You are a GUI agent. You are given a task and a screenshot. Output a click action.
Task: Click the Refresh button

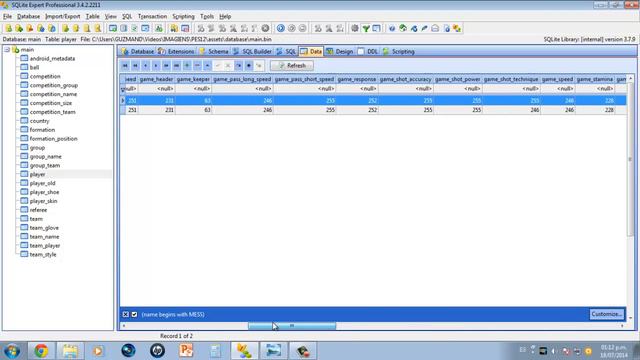coord(292,65)
